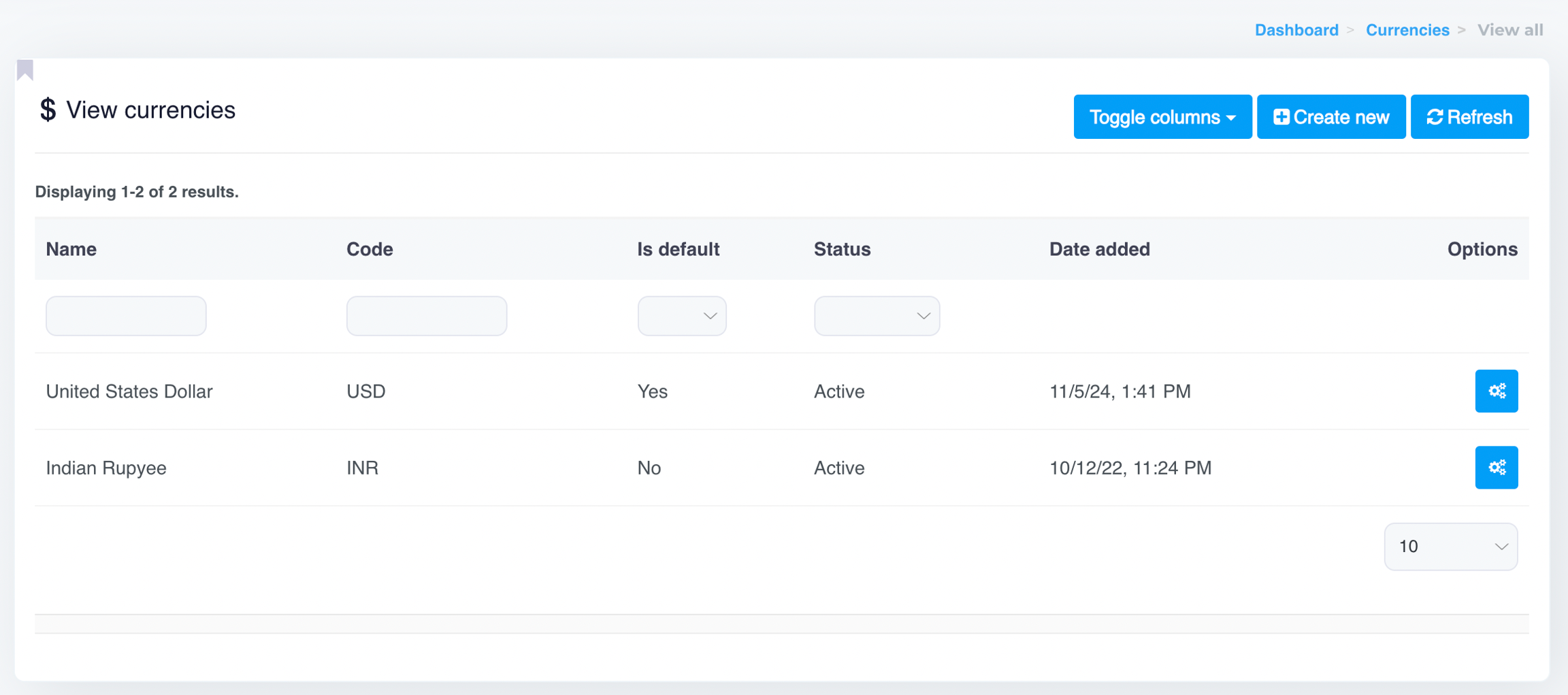Open Currencies breadcrumb link
This screenshot has height=695, width=1568.
tap(1407, 30)
